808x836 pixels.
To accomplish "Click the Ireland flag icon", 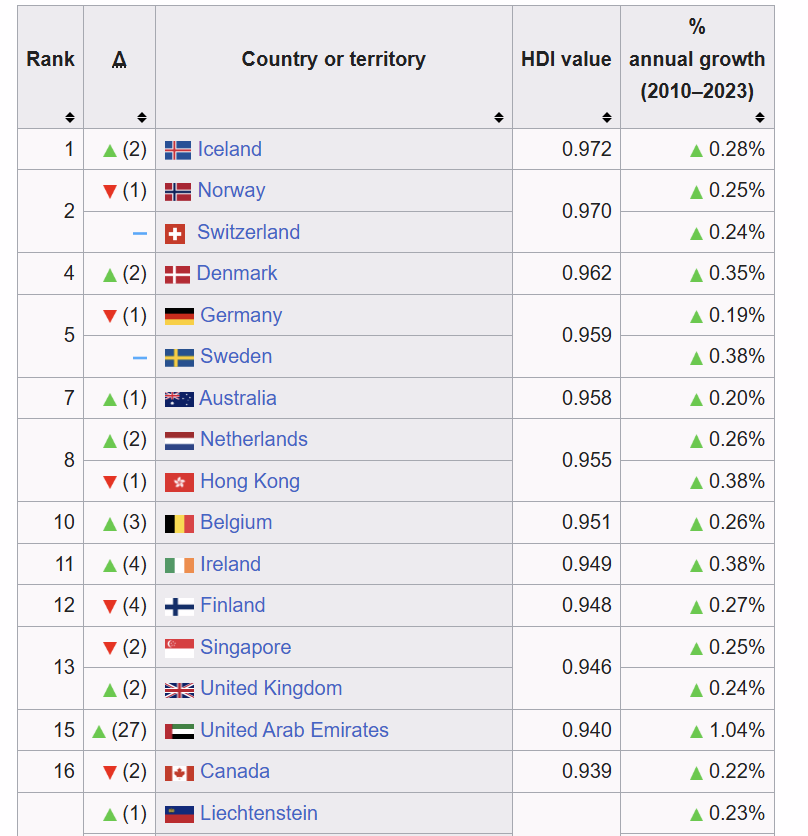I will click(x=179, y=565).
